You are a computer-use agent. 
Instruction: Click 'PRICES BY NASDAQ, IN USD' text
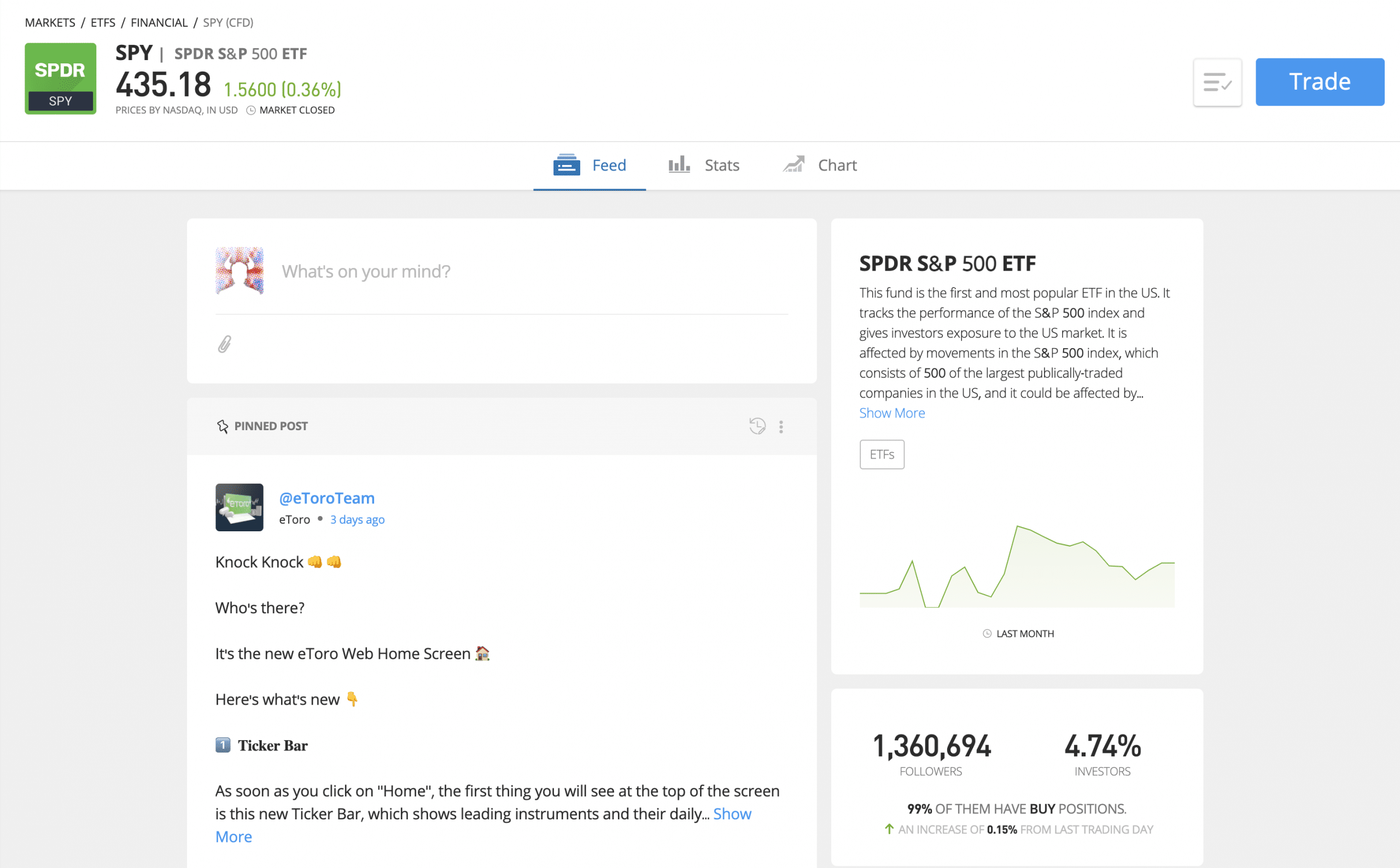[x=176, y=110]
